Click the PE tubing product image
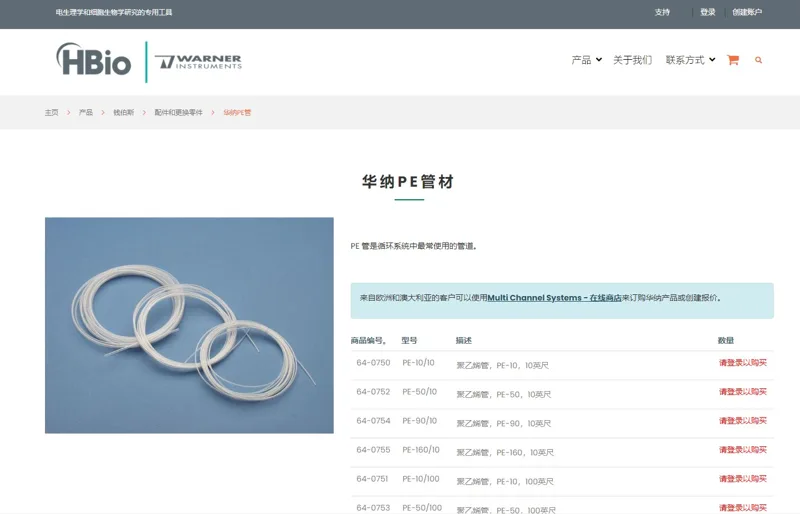The height and width of the screenshot is (514, 800). [x=189, y=326]
